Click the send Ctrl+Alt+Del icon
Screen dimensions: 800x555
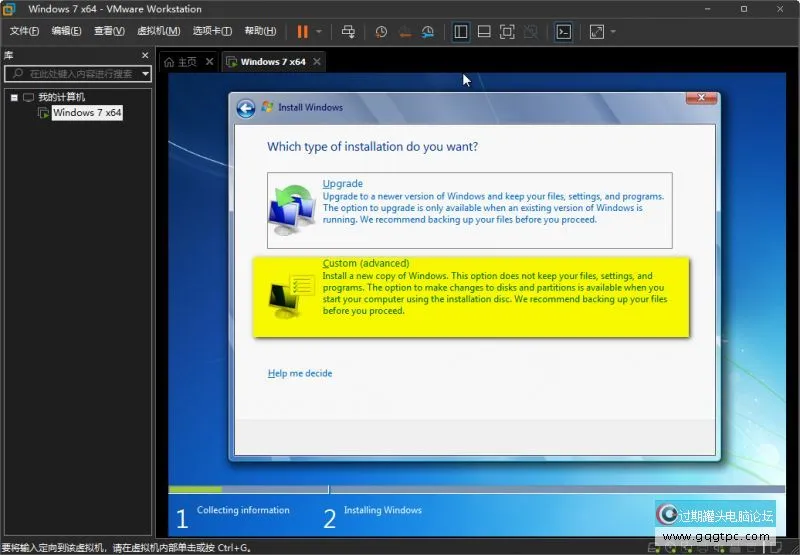tap(348, 31)
